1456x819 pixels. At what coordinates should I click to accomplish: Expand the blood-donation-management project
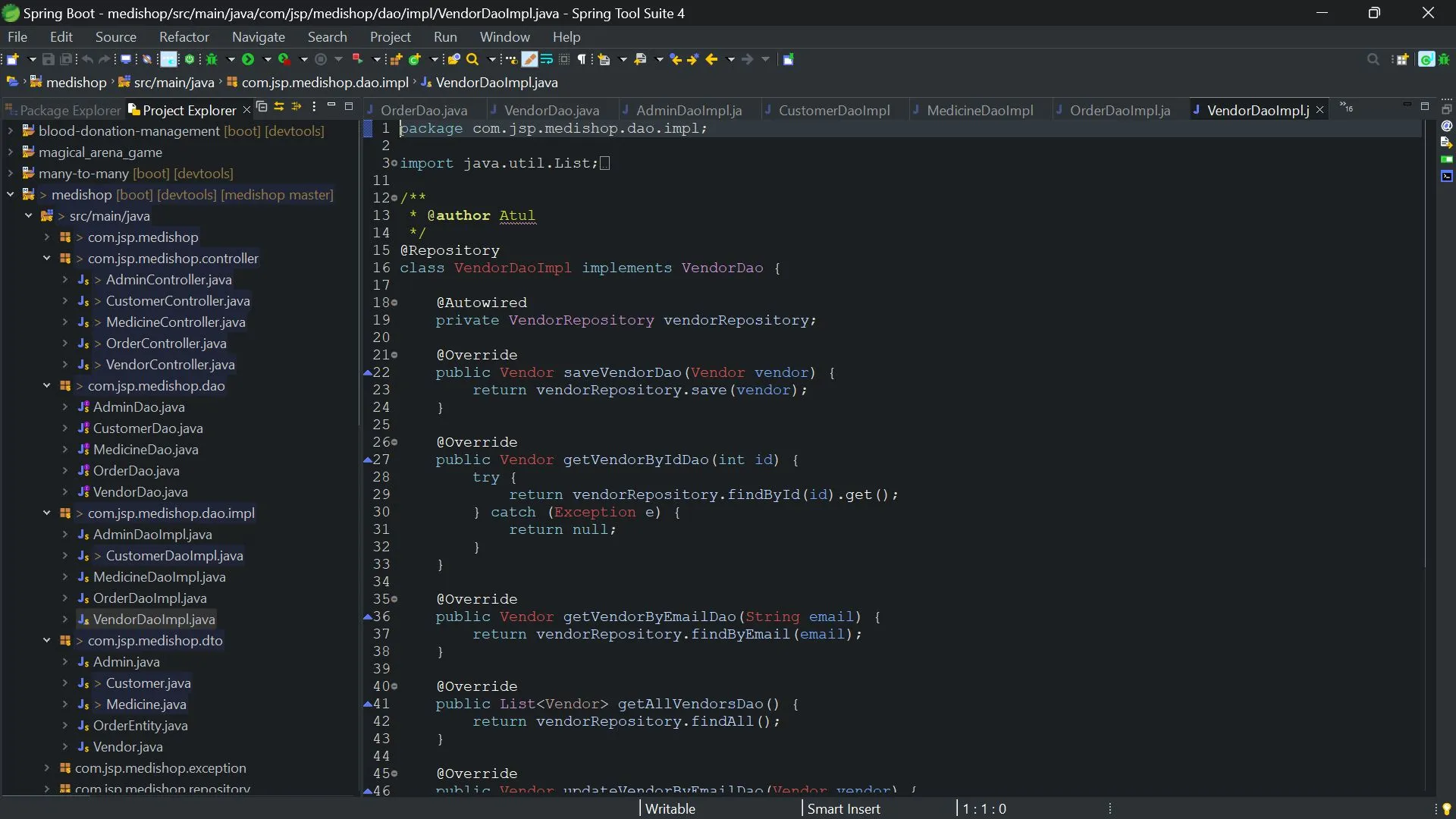tap(11, 131)
